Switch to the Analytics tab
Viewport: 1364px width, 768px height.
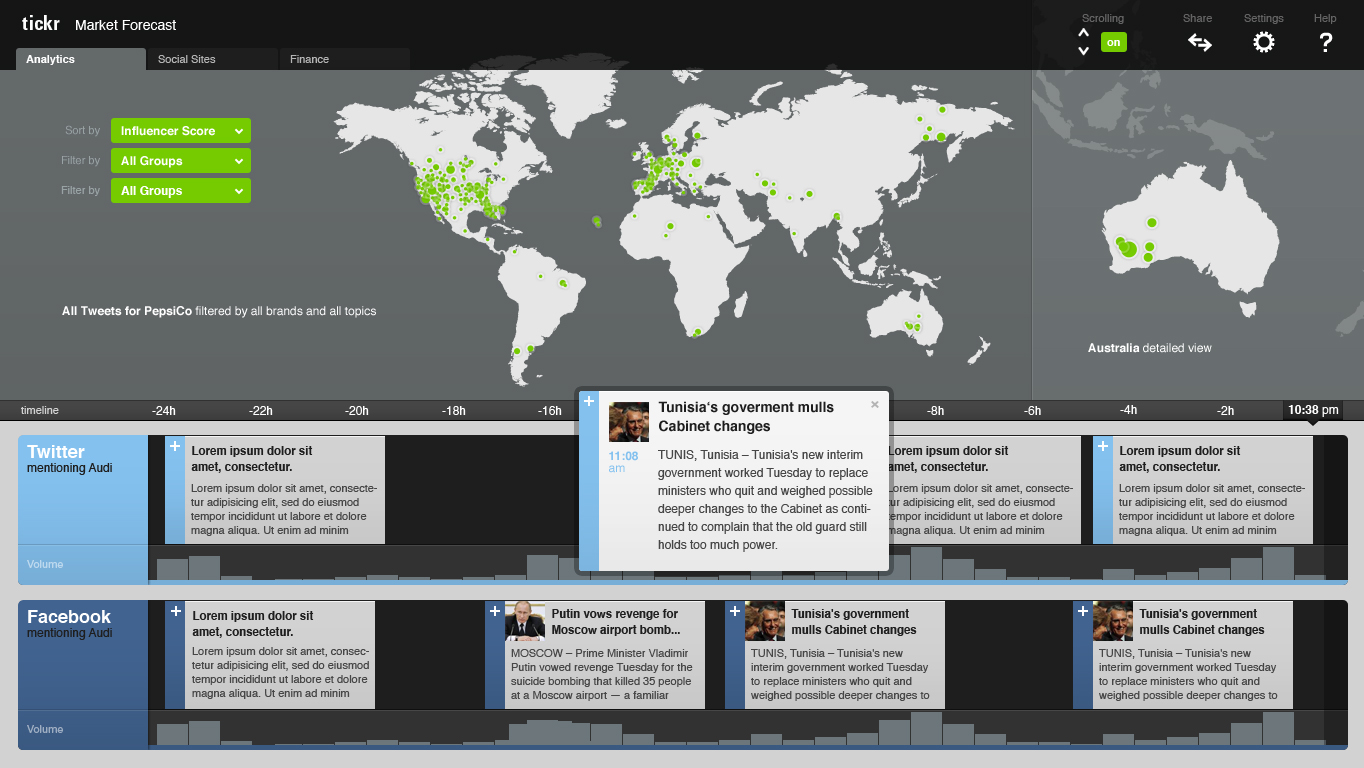pyautogui.click(x=81, y=59)
